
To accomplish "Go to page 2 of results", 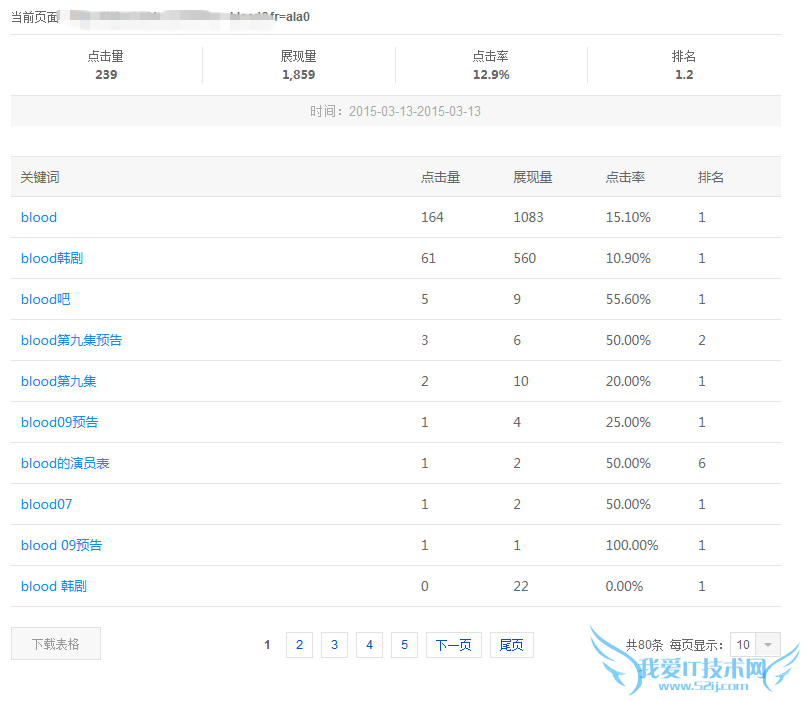I will (x=299, y=645).
